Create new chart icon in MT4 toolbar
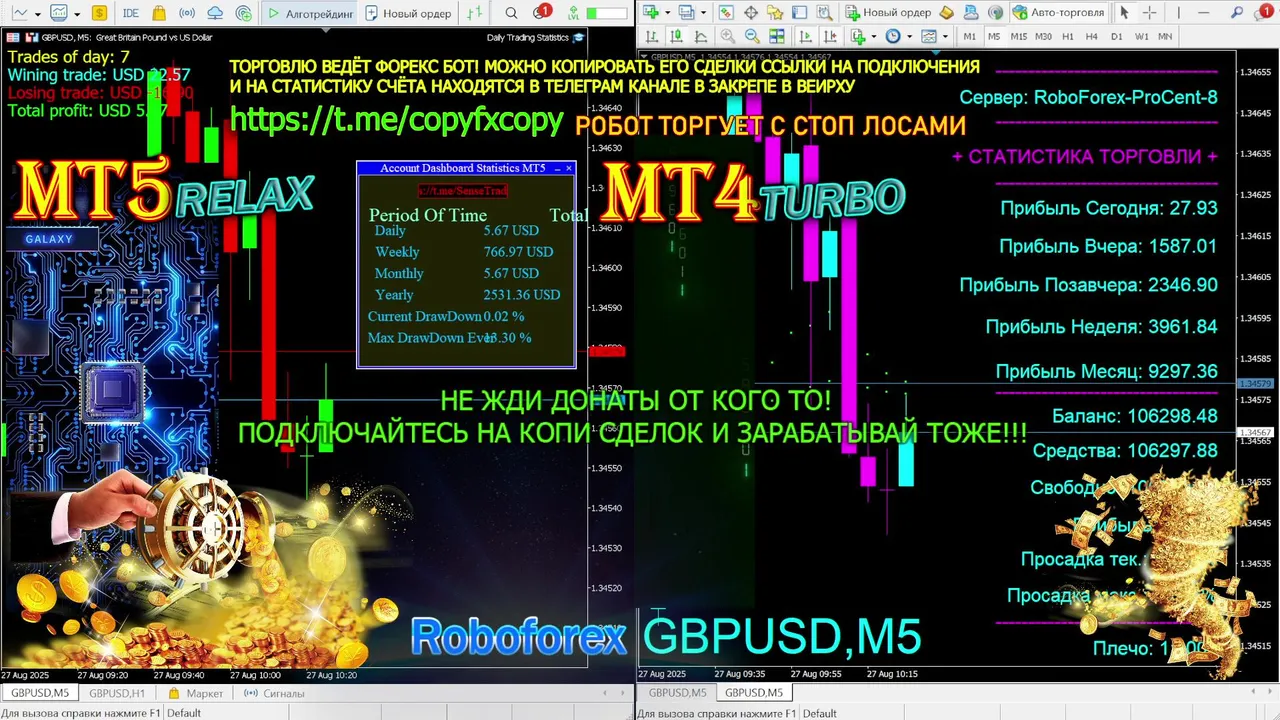1280x720 pixels. (x=650, y=13)
